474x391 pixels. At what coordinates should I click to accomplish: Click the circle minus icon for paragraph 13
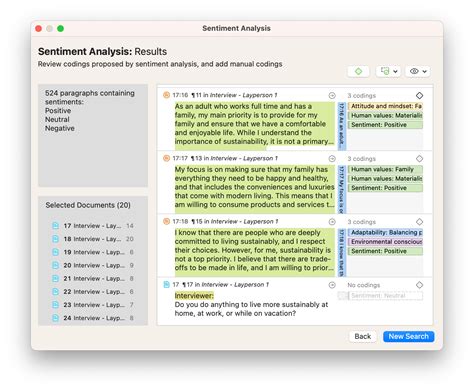click(x=332, y=158)
